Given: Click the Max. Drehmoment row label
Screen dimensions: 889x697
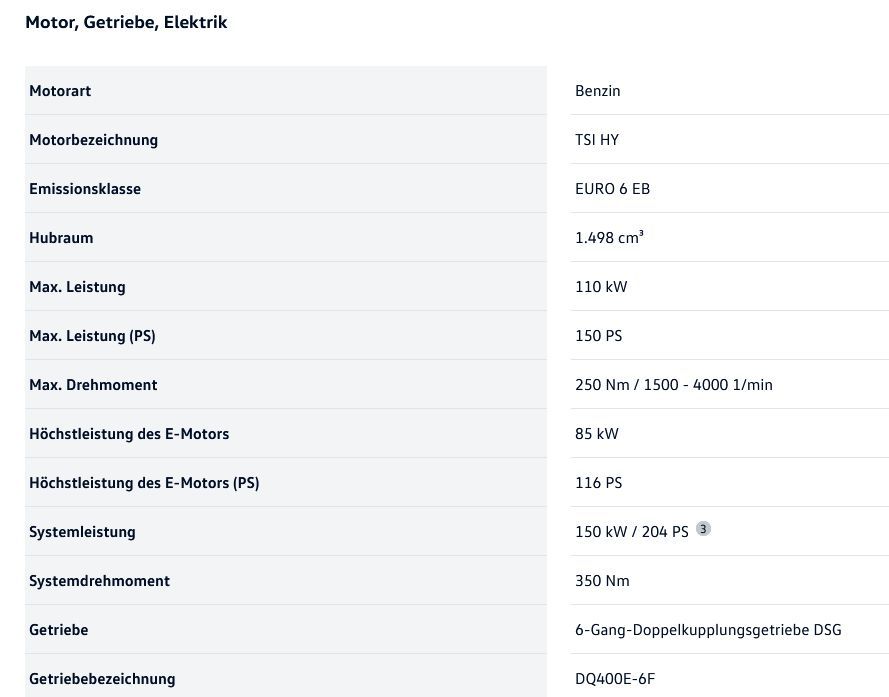Looking at the screenshot, I should [x=93, y=385].
